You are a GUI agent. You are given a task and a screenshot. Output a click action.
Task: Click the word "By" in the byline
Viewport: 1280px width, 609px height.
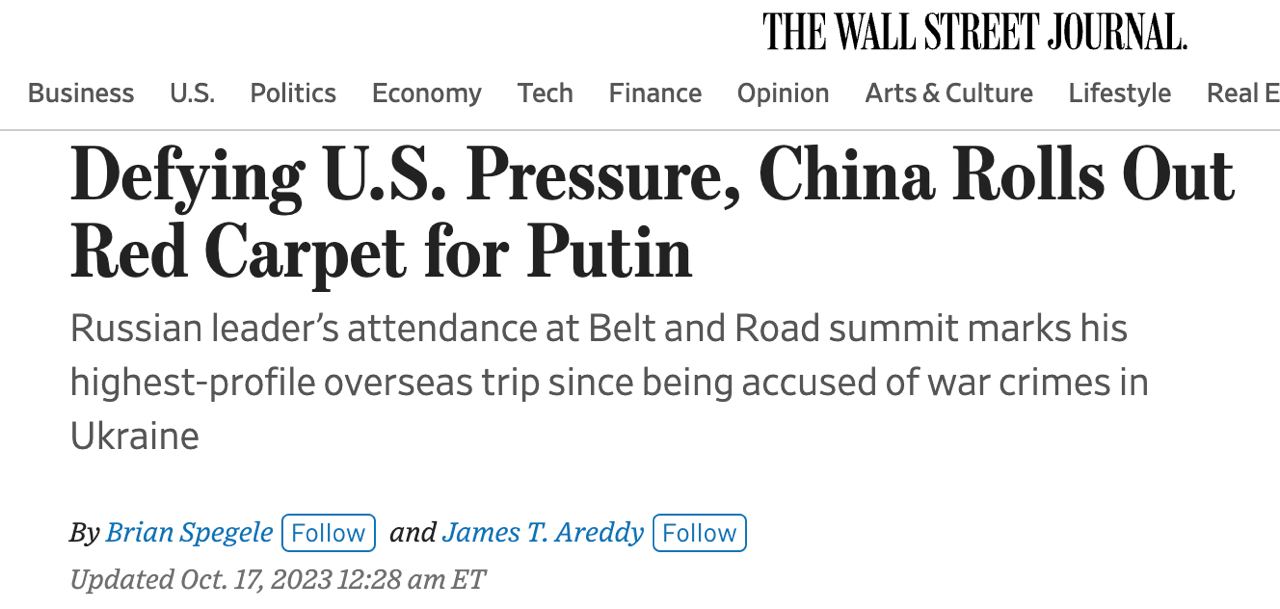(x=84, y=533)
